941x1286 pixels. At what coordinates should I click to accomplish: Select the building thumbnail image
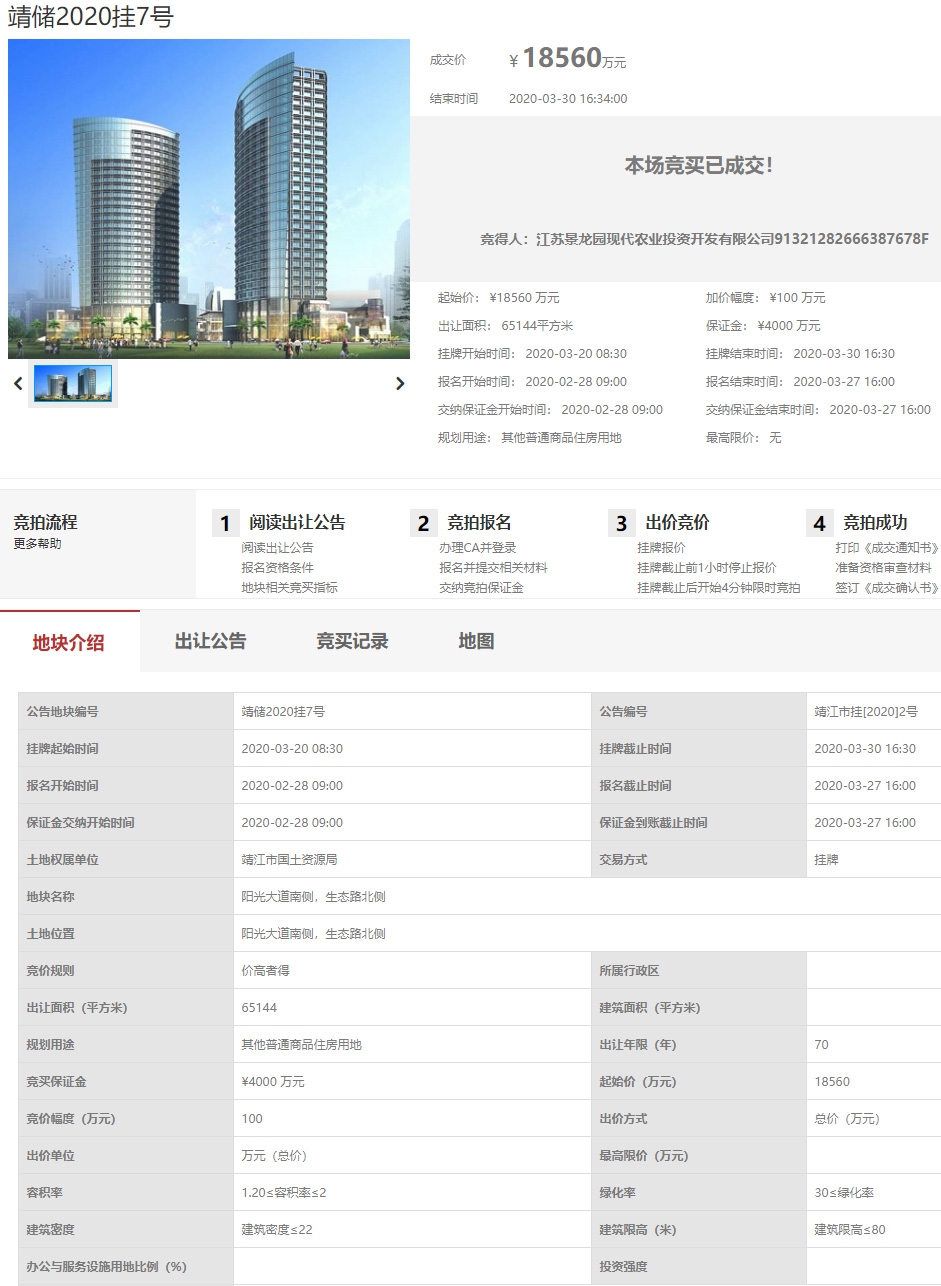coord(73,383)
